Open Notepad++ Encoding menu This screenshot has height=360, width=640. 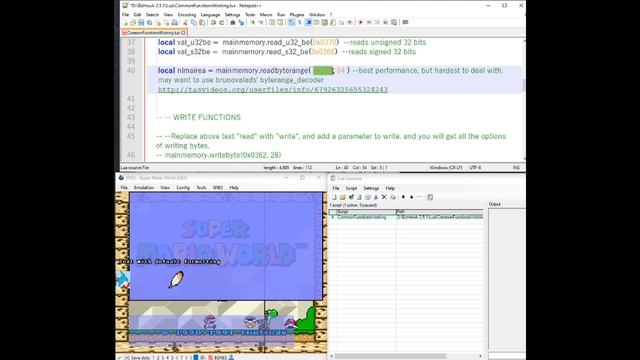[187, 15]
